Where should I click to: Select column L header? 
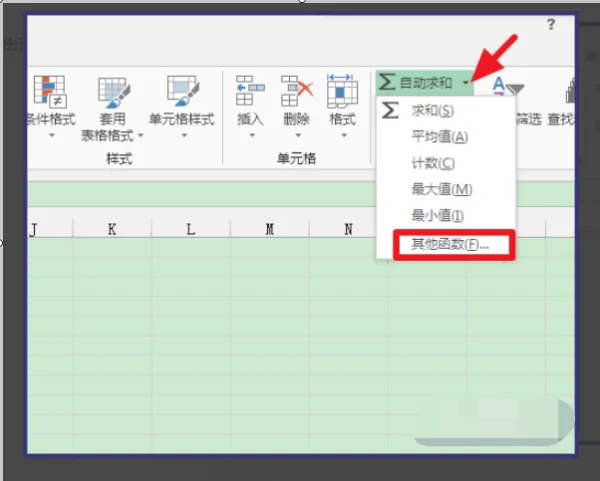point(191,229)
